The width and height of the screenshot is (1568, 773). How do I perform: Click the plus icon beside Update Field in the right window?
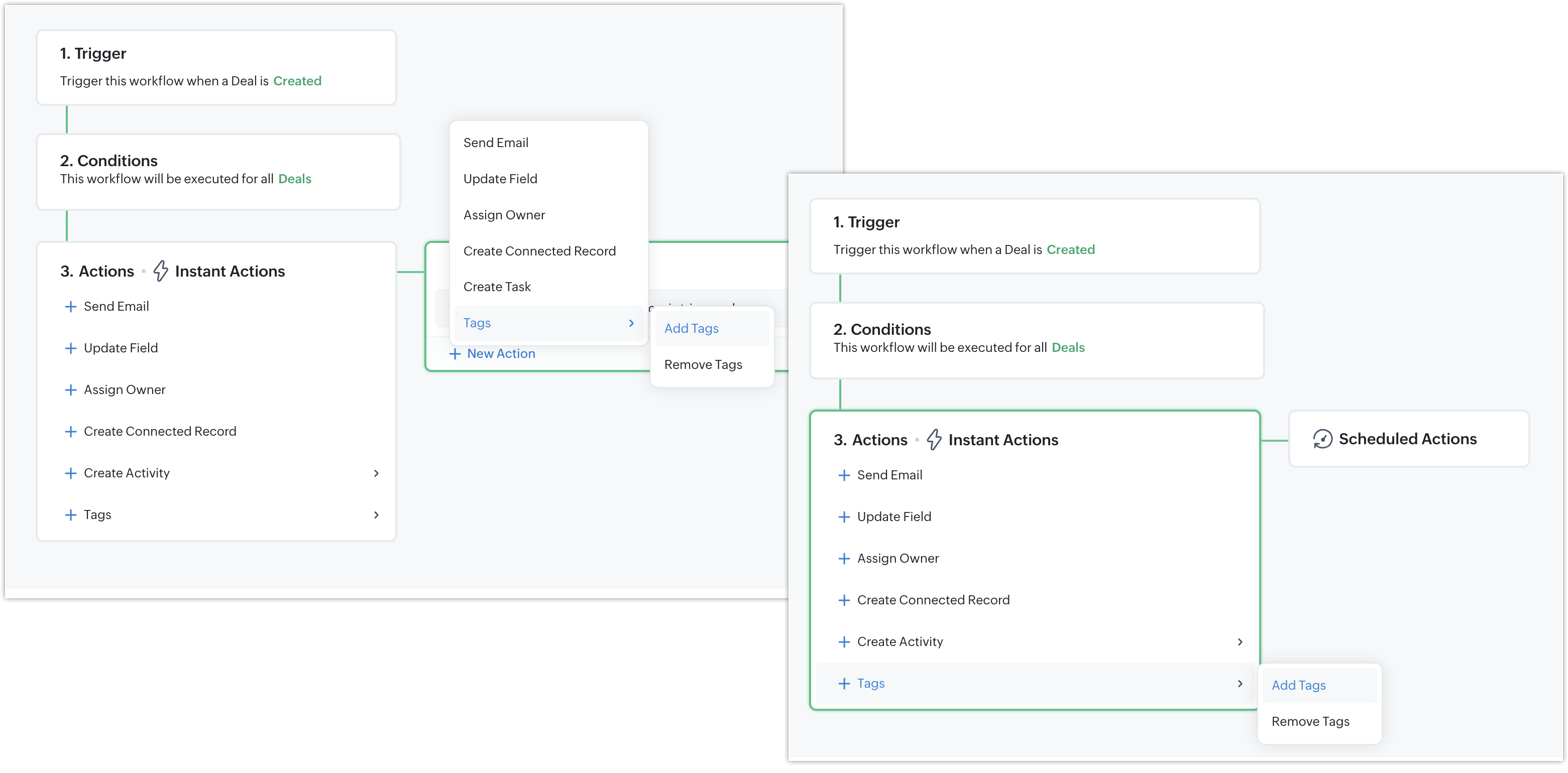844,517
